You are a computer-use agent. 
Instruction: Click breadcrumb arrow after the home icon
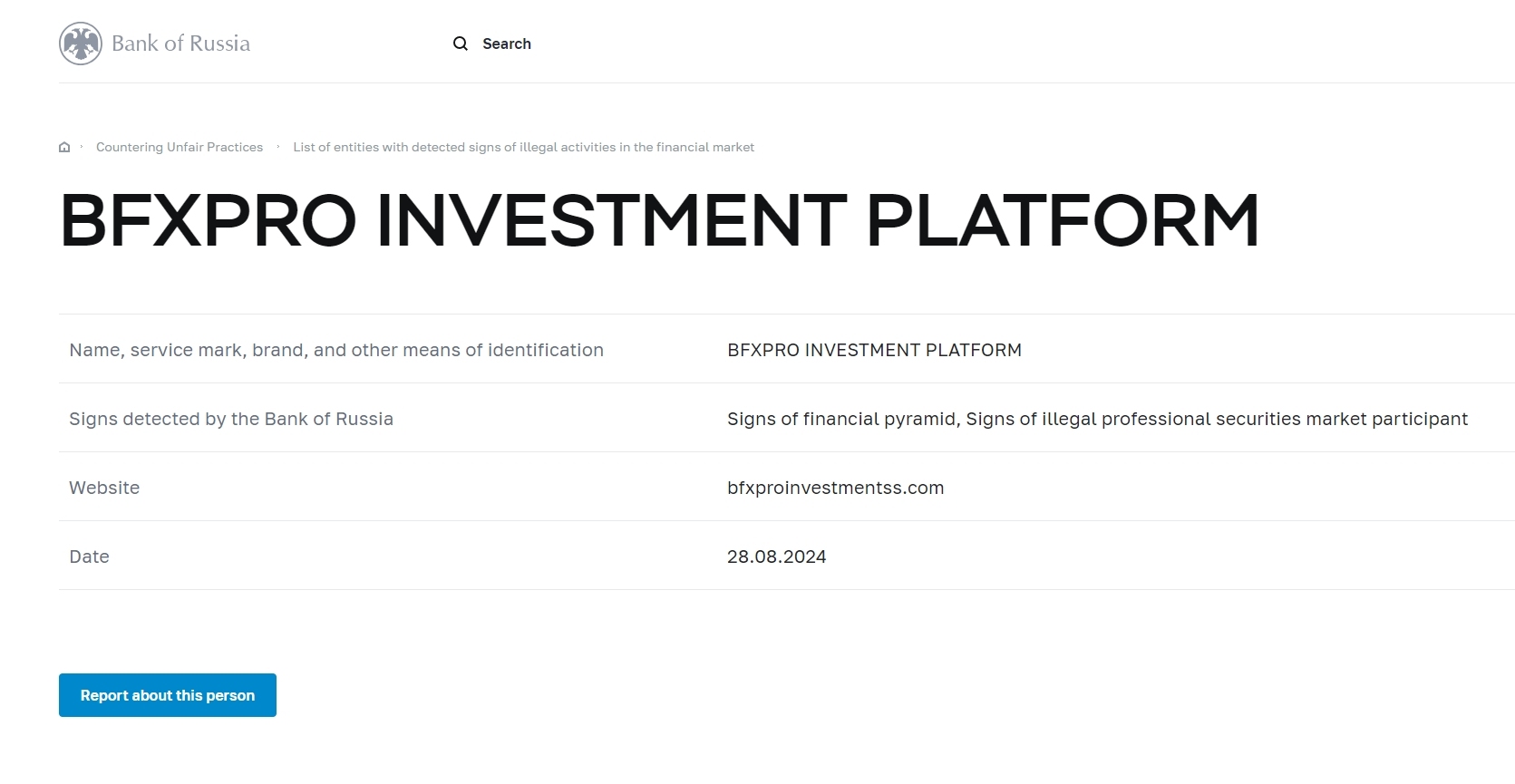pos(82,147)
